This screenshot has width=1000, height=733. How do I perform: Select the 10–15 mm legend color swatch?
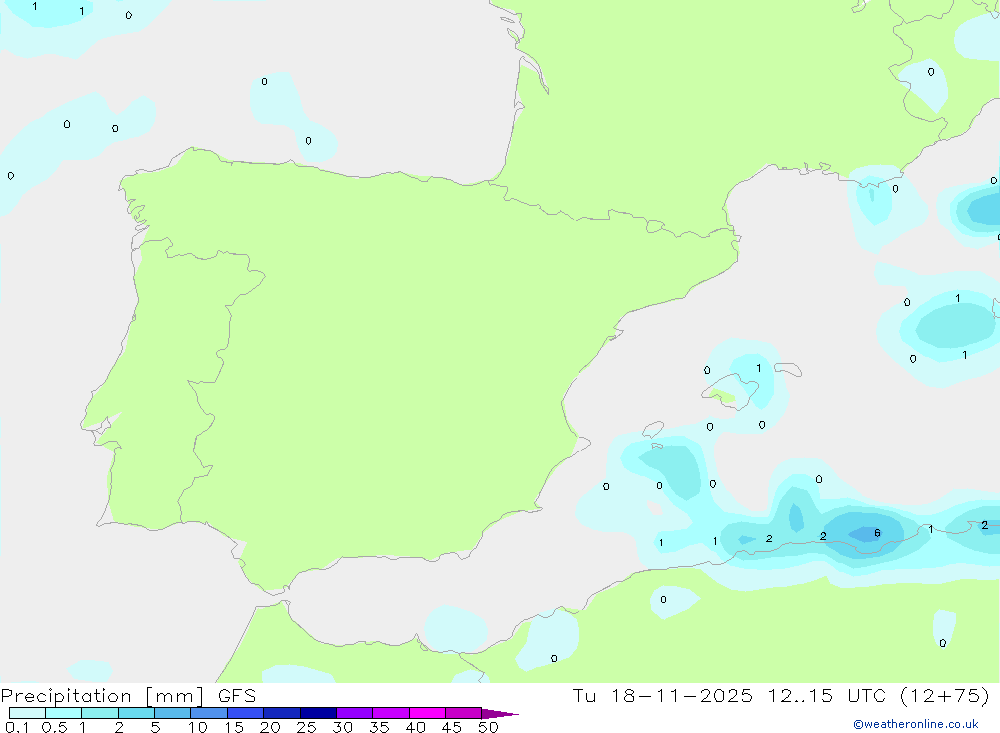click(209, 713)
